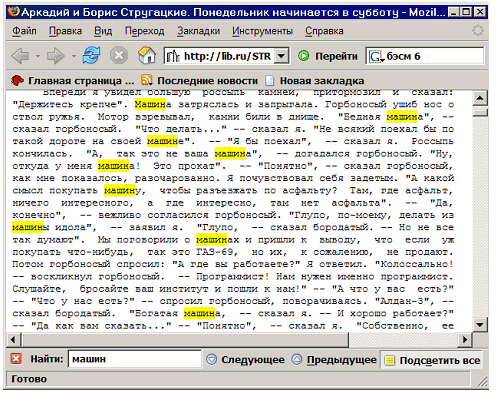Open the Back history dropdown arrow
Screen dimensions: 496x396
[38, 56]
